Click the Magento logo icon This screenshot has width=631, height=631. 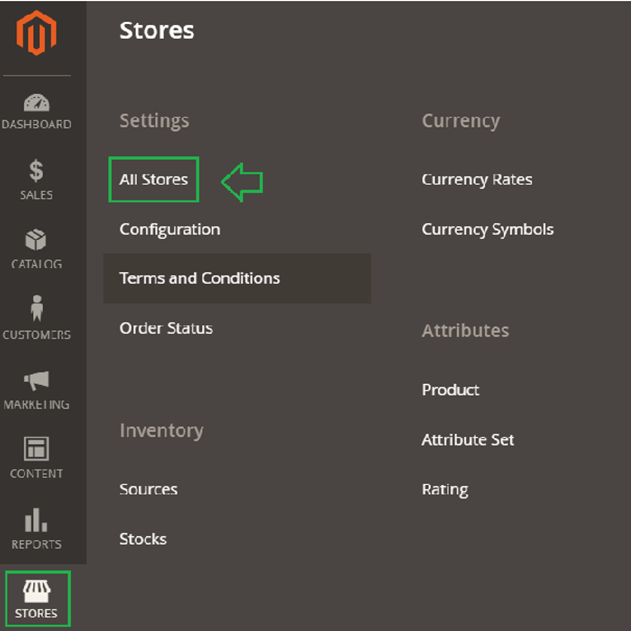pyautogui.click(x=36, y=32)
